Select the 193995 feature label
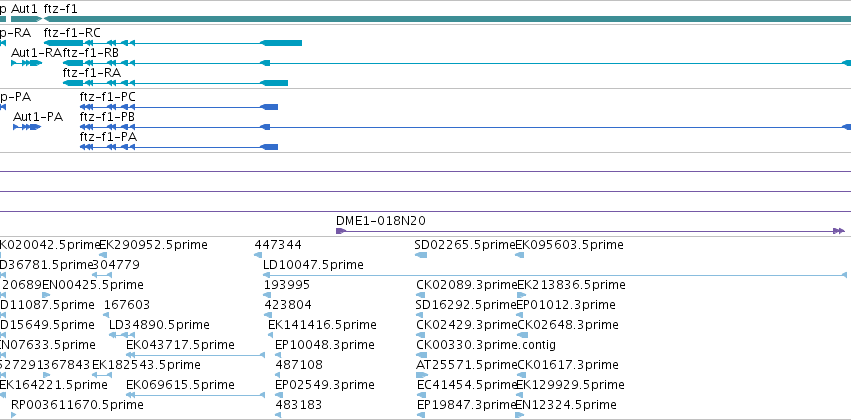The height and width of the screenshot is (420, 851). pos(287,285)
